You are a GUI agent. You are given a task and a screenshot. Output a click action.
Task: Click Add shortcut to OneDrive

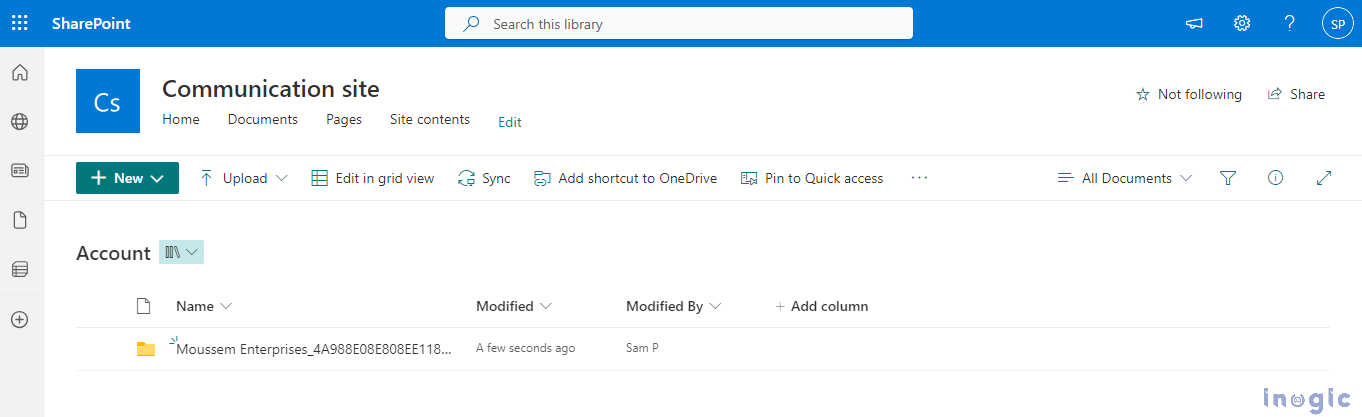625,178
